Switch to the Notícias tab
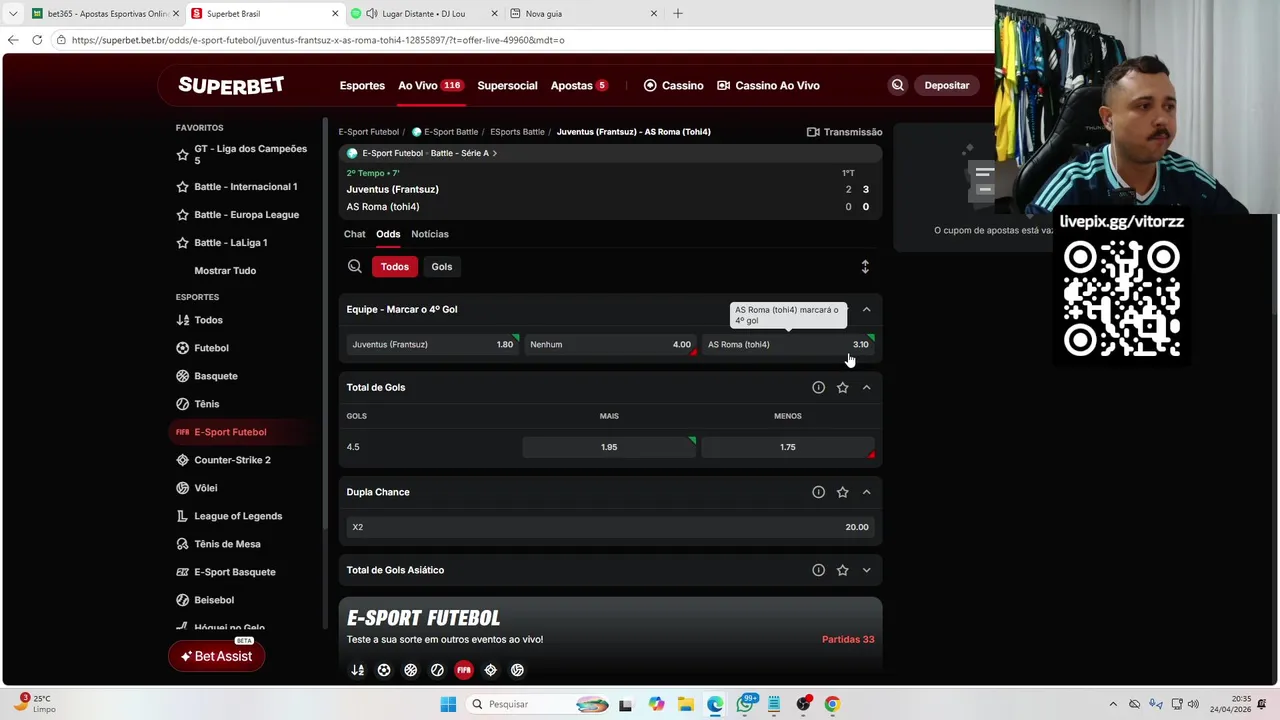The width and height of the screenshot is (1280, 720). point(430,234)
